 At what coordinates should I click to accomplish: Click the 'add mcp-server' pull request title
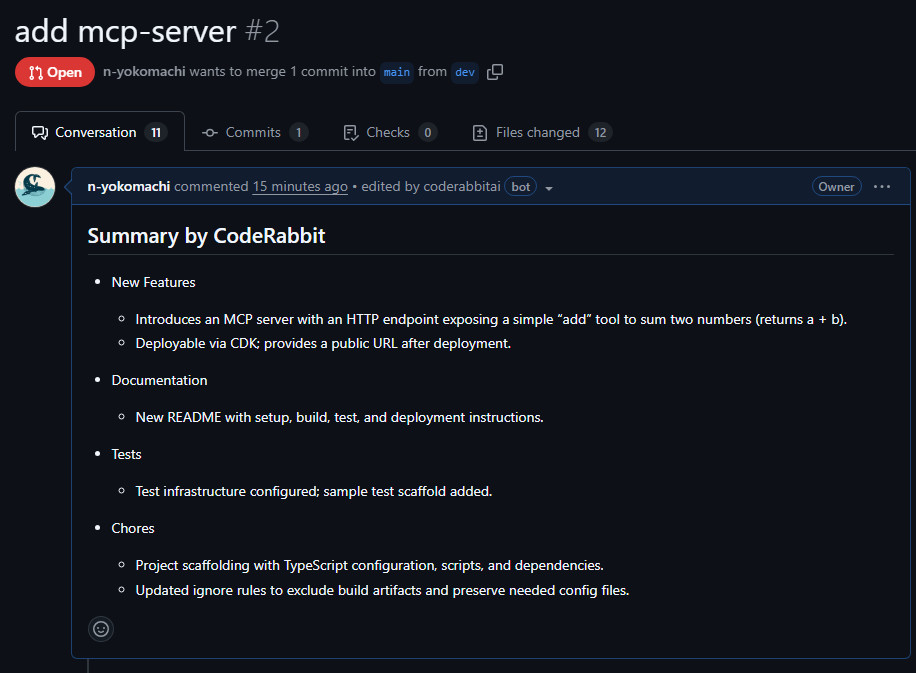pos(125,31)
